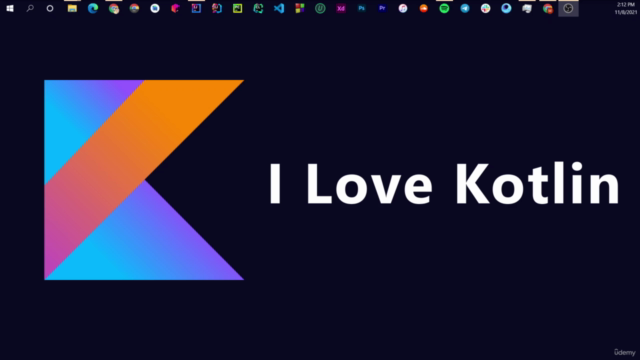This screenshot has width=640, height=360.
Task: Open the Windows Start menu
Action: click(10, 8)
